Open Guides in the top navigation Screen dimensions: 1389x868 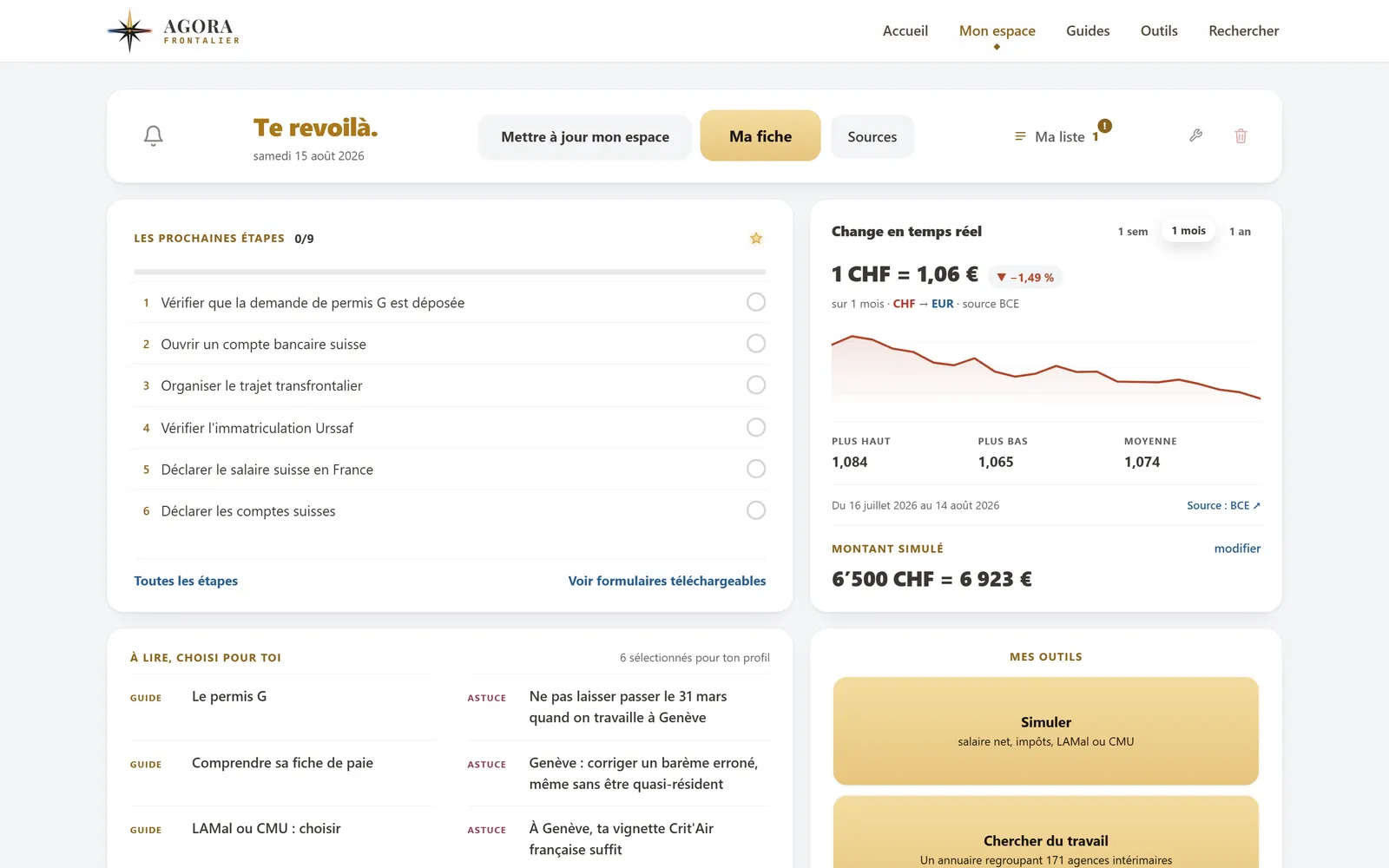1088,31
